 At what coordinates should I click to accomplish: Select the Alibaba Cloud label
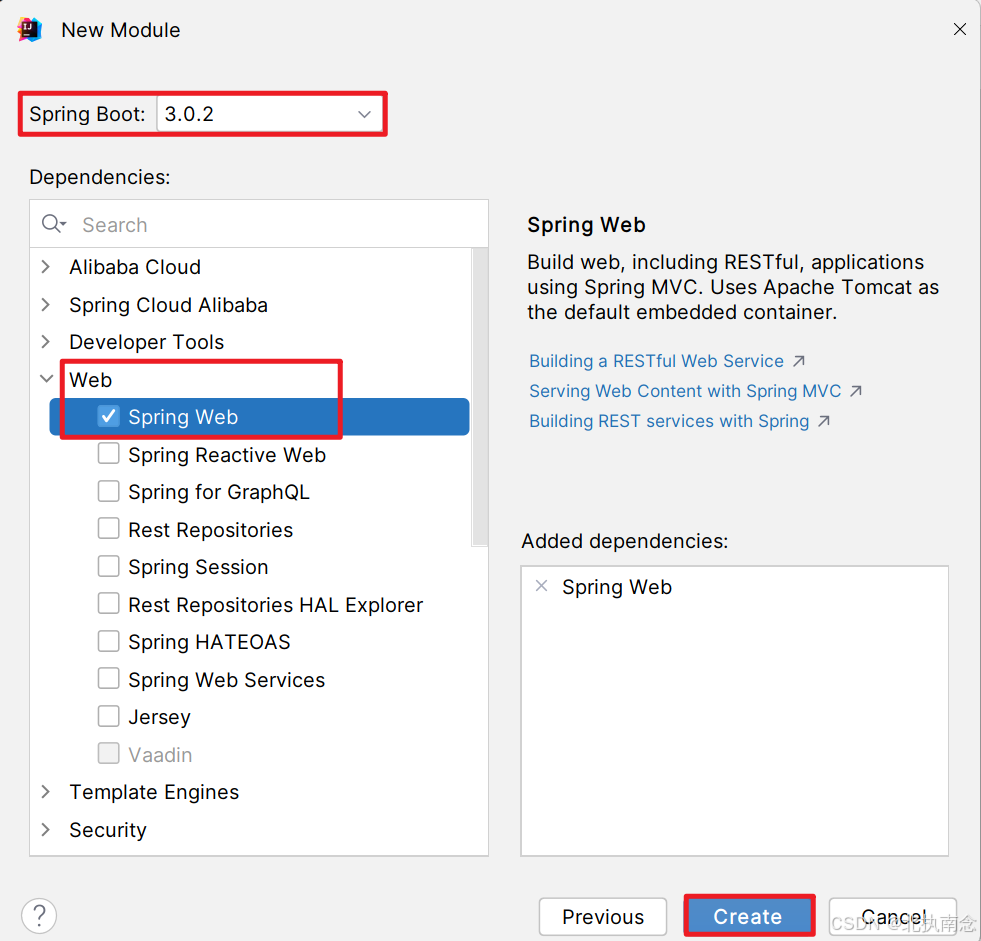[x=135, y=267]
